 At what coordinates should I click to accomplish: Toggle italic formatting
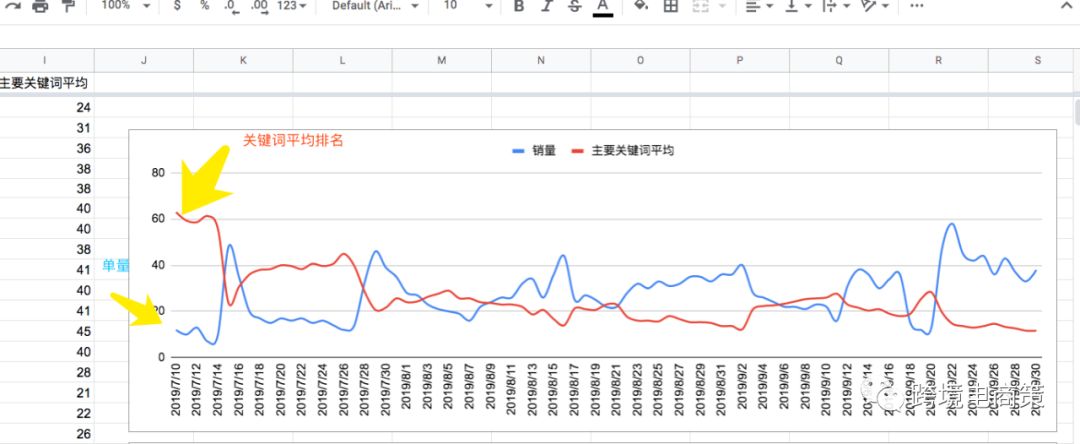pos(547,6)
